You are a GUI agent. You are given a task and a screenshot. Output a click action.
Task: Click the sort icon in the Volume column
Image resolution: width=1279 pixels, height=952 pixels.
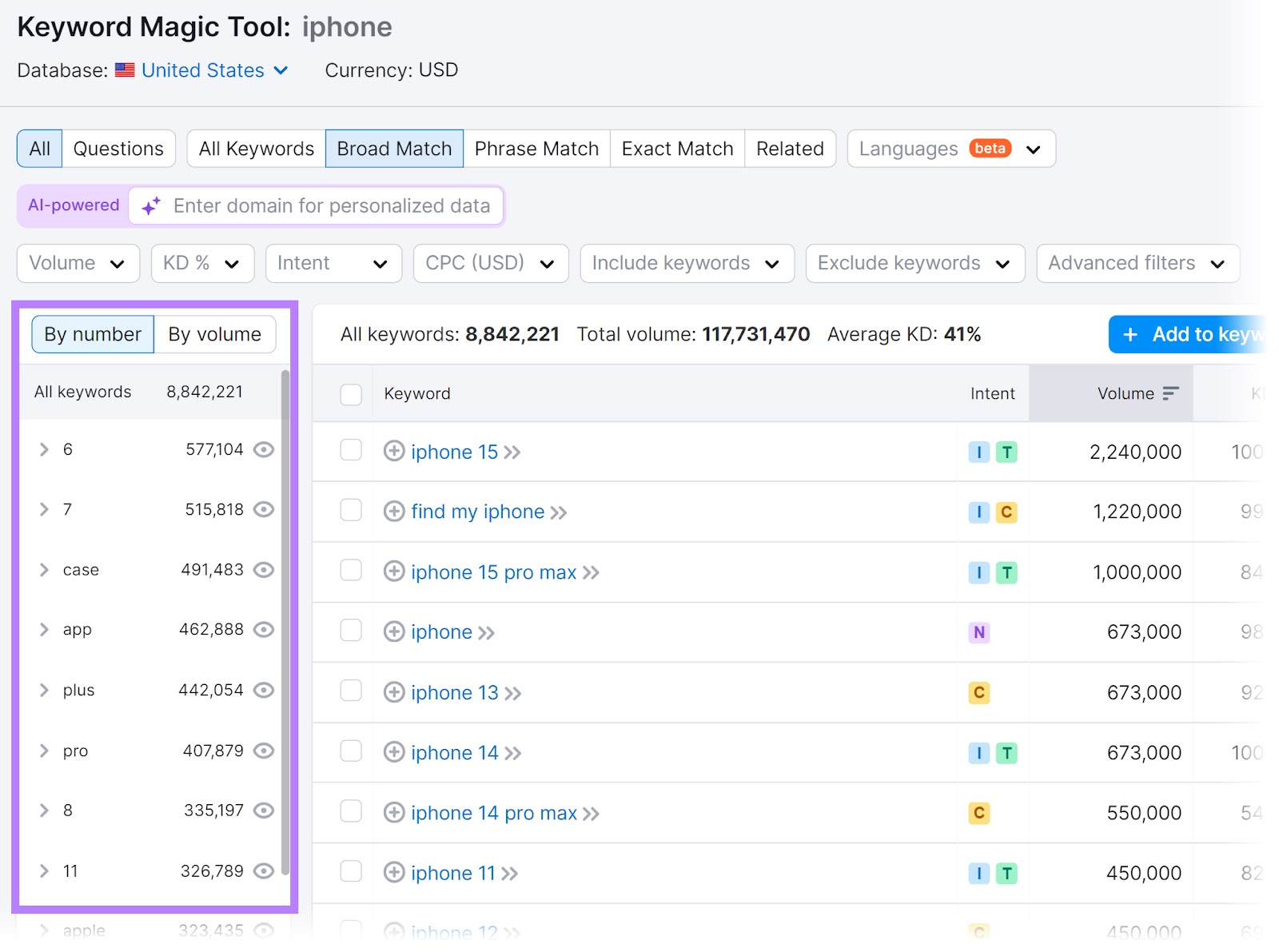tap(1172, 392)
